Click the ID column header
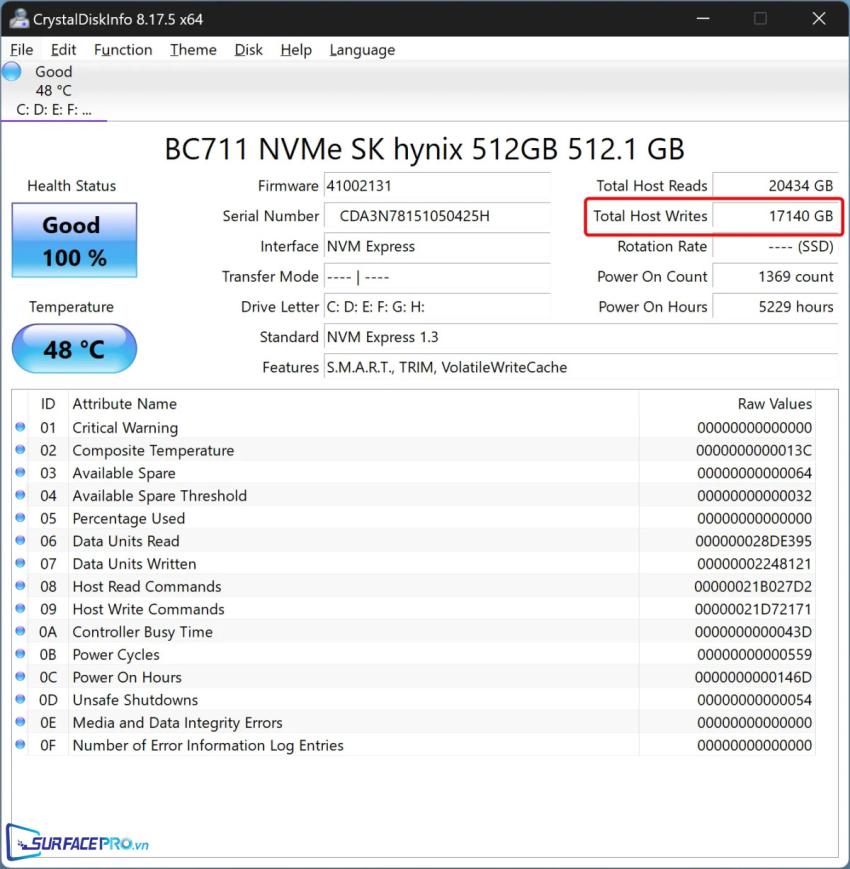The height and width of the screenshot is (869, 850). [48, 404]
